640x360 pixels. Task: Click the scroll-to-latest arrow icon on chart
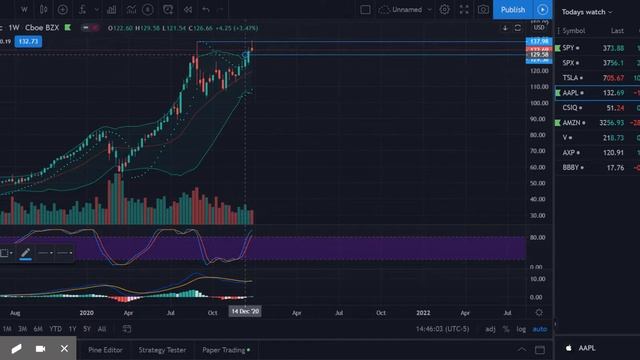click(505, 28)
